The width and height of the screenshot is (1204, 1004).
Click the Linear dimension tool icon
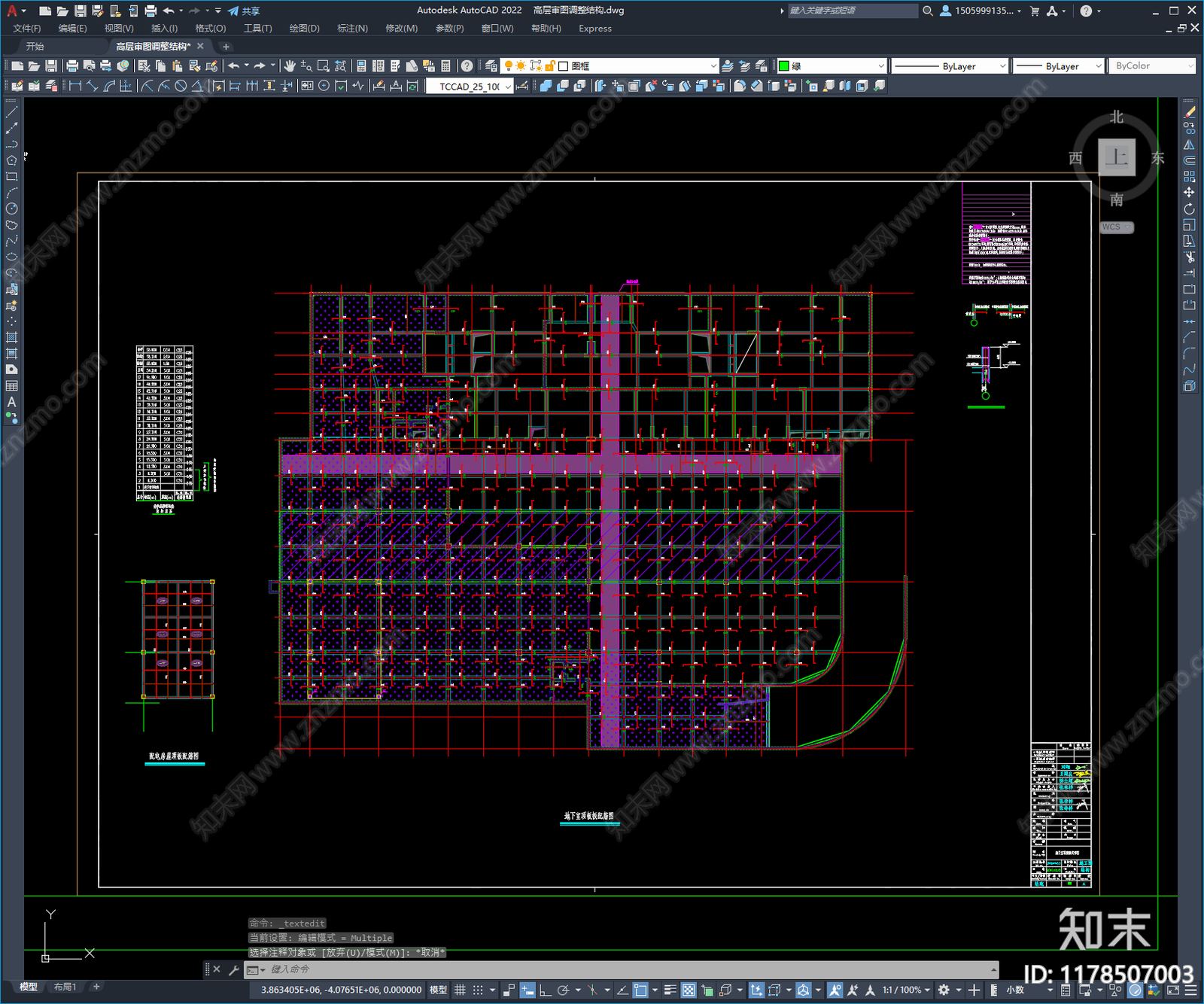coord(75,86)
